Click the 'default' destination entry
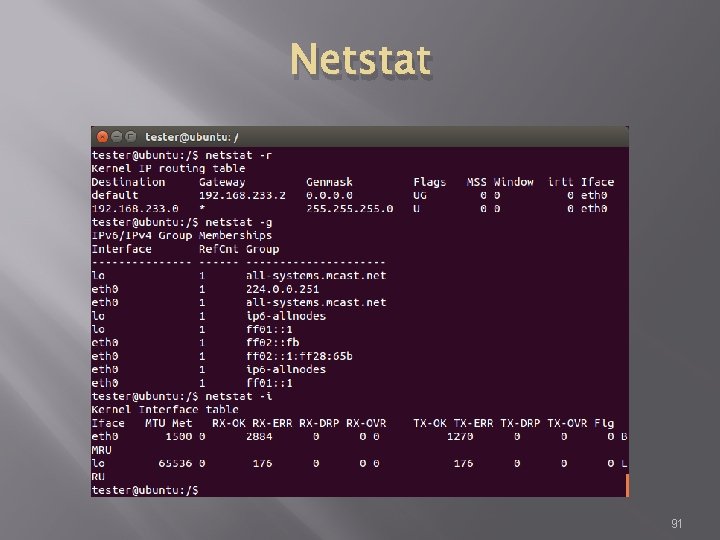 pyautogui.click(x=115, y=195)
